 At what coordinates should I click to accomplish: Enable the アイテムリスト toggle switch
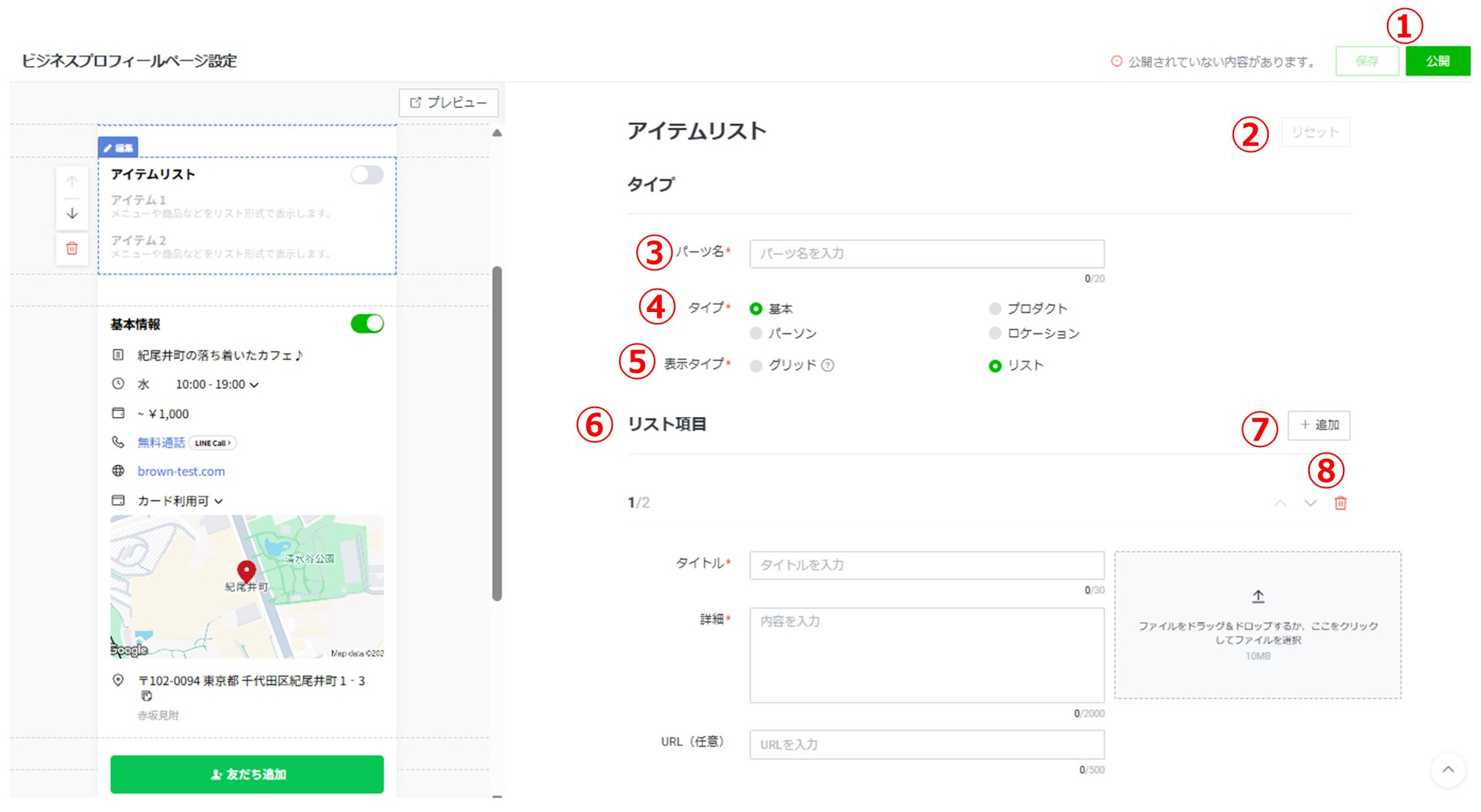pos(367,175)
